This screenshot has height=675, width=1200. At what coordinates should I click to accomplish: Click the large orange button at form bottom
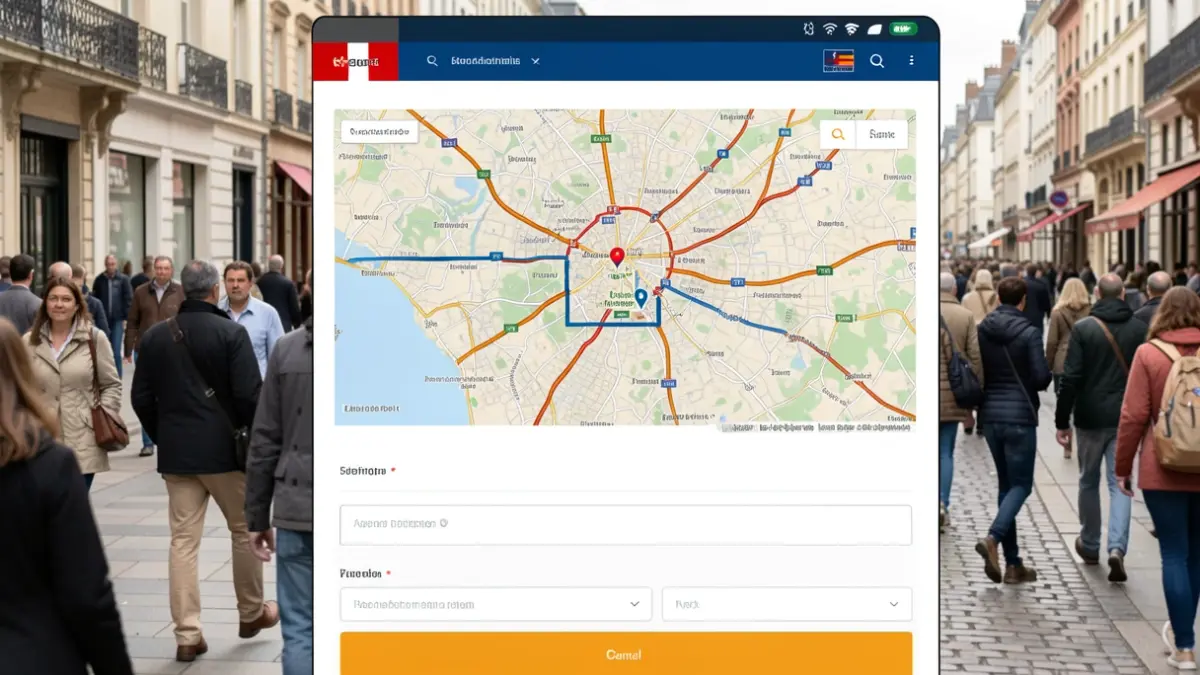(626, 654)
